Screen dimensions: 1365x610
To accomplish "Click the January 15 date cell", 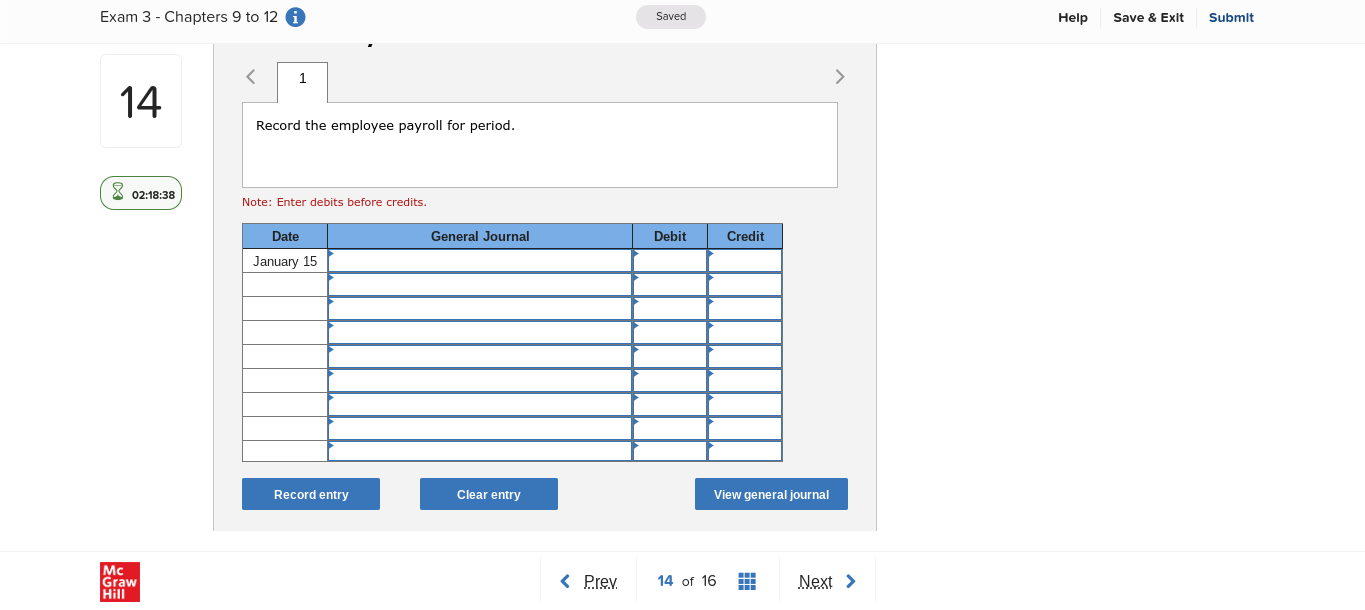I will click(x=285, y=261).
